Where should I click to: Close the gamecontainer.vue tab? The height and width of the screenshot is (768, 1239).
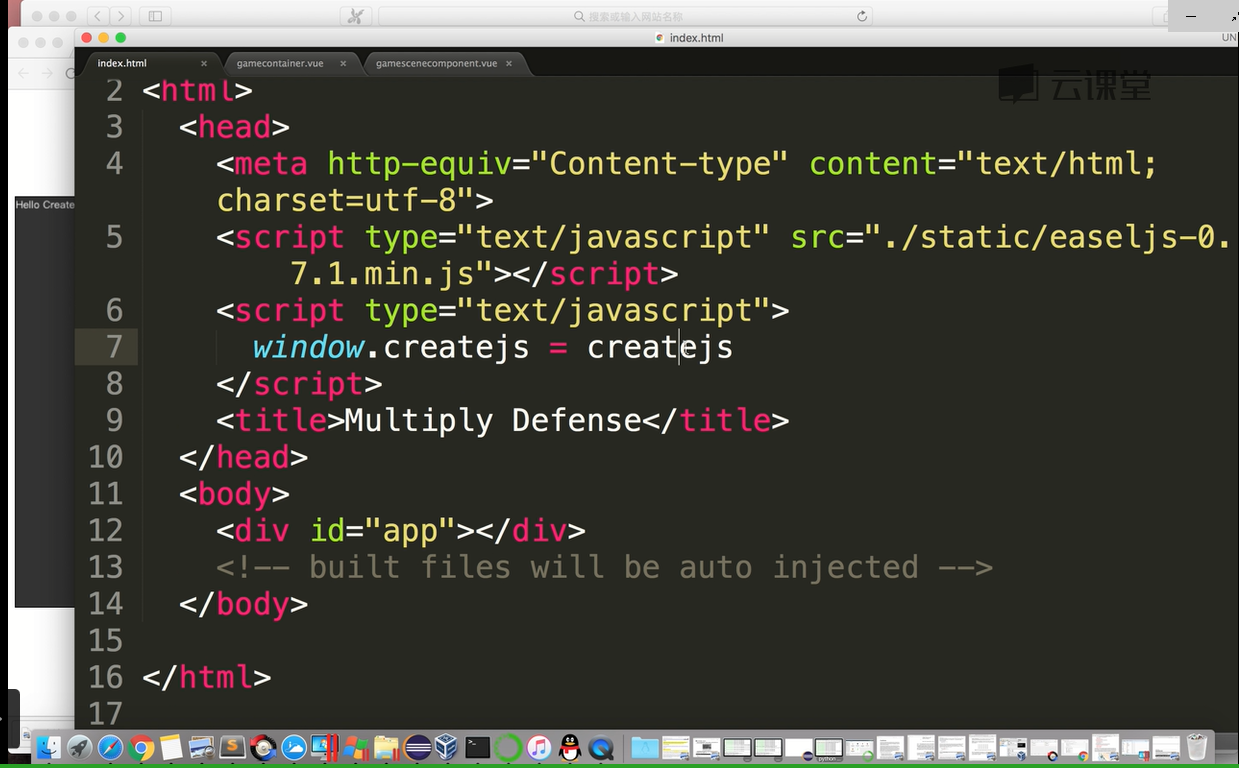343,63
